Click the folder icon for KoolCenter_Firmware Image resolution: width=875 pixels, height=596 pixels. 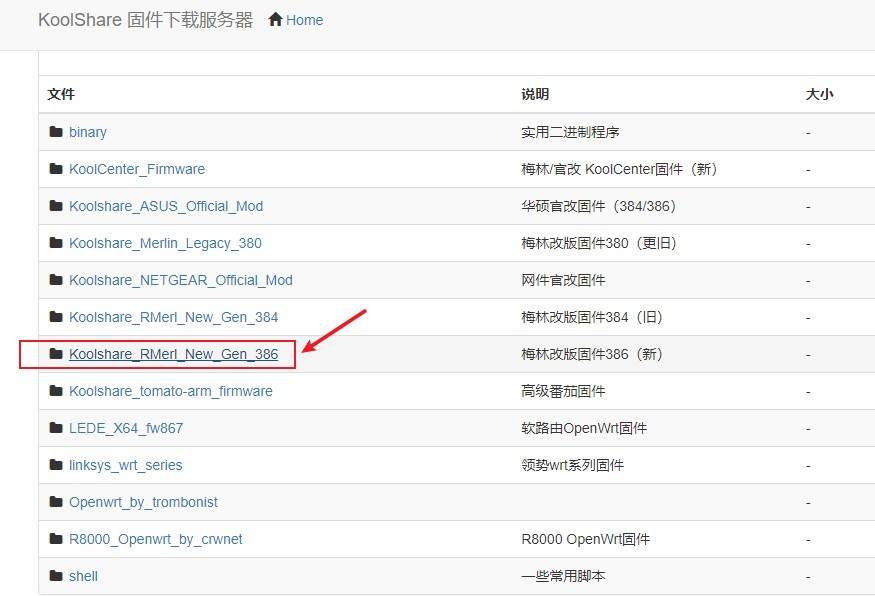click(57, 168)
